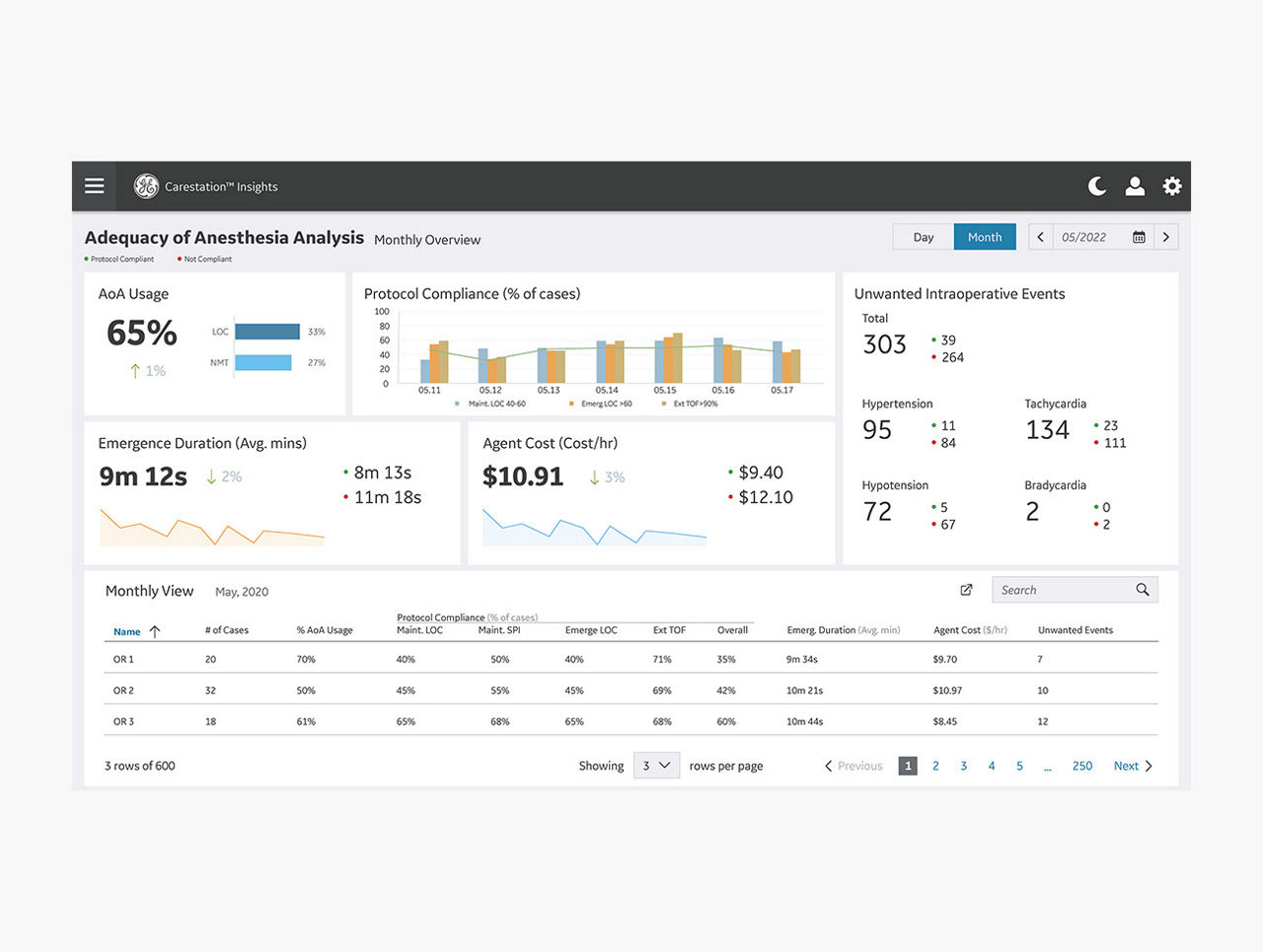
Task: Go to page 2 of the table
Action: [935, 766]
